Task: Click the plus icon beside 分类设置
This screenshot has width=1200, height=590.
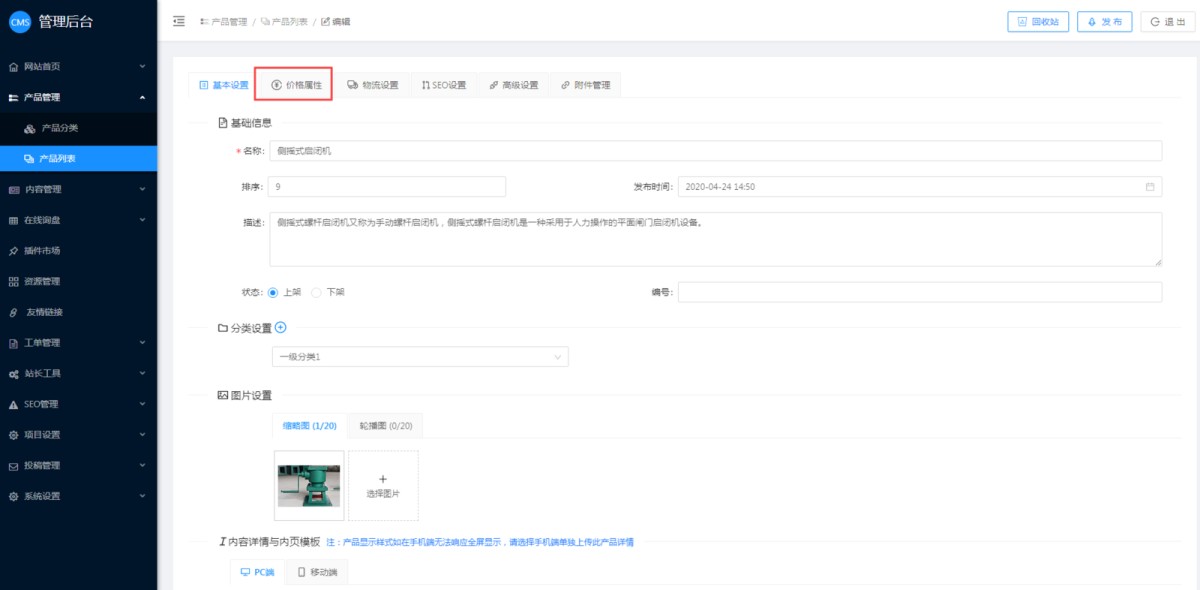Action: point(280,327)
